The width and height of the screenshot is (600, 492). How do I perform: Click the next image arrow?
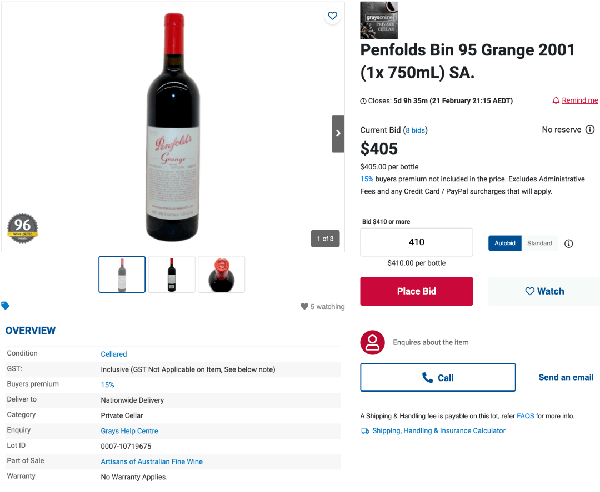(x=338, y=133)
